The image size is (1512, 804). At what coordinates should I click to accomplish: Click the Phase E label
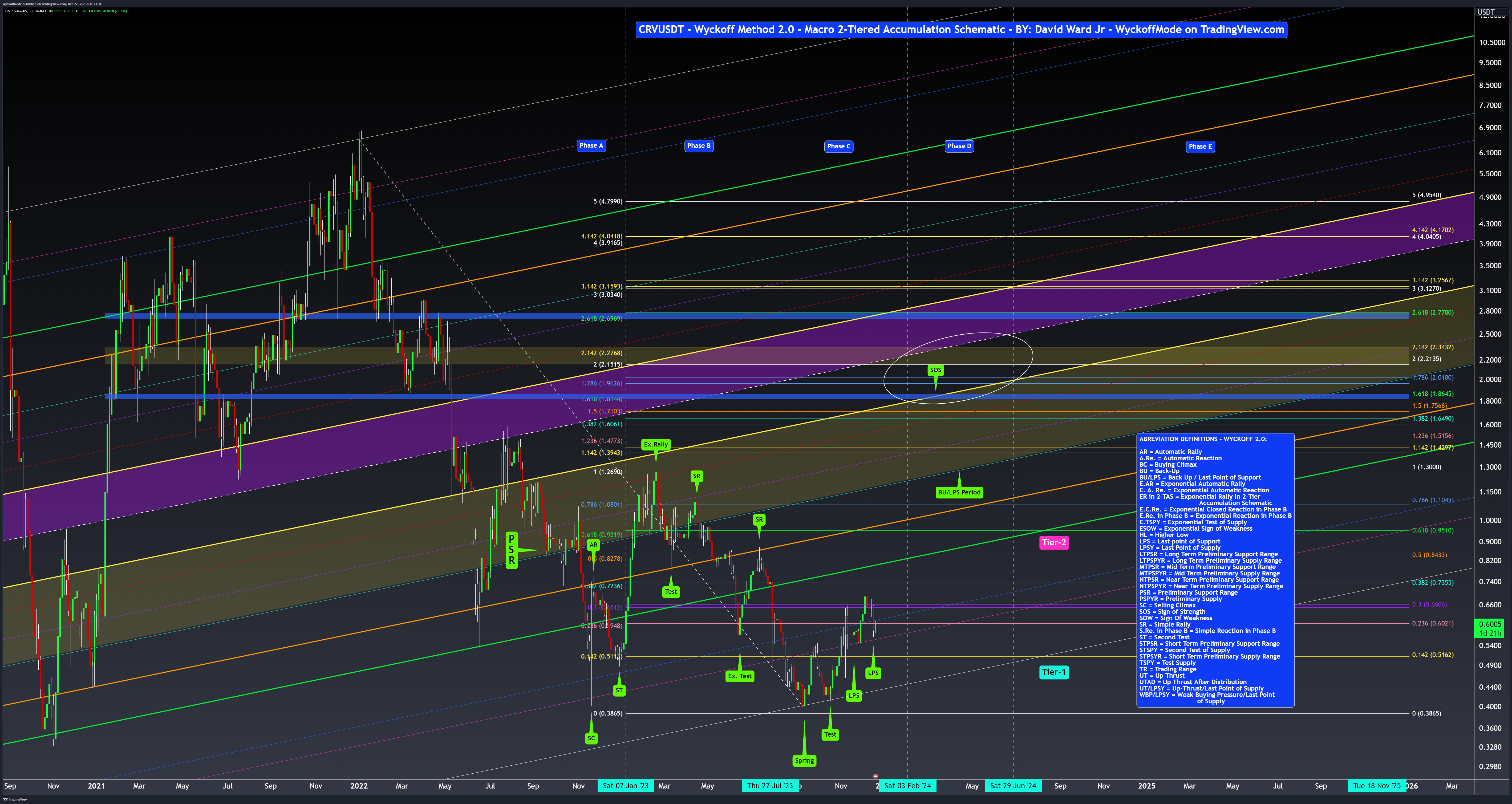coord(1200,147)
